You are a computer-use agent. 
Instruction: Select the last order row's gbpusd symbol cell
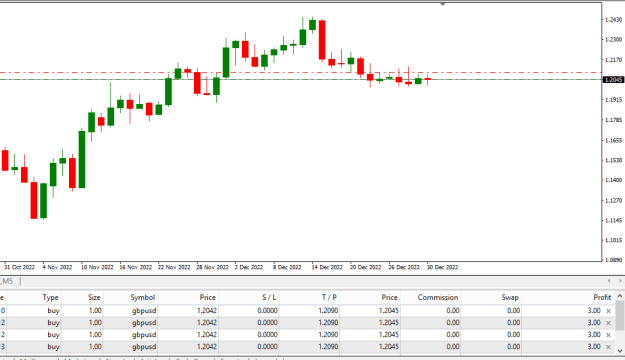pyautogui.click(x=144, y=346)
